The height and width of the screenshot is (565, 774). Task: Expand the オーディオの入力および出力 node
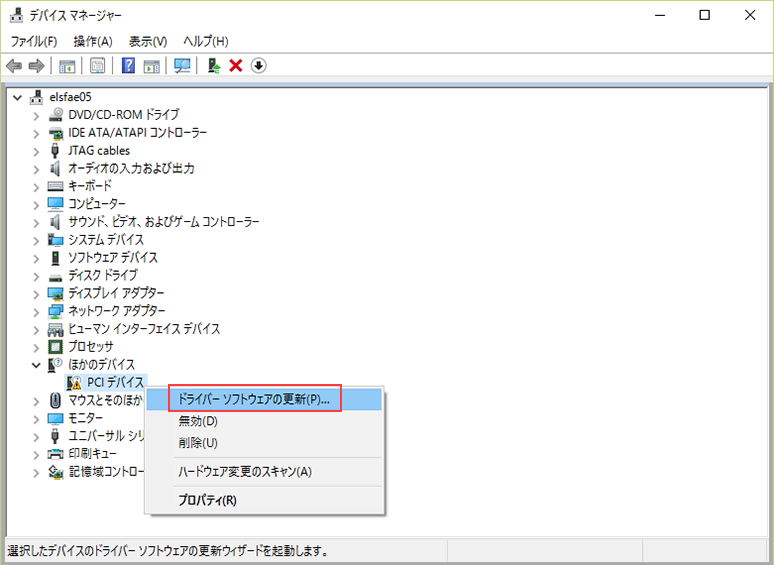pyautogui.click(x=36, y=169)
